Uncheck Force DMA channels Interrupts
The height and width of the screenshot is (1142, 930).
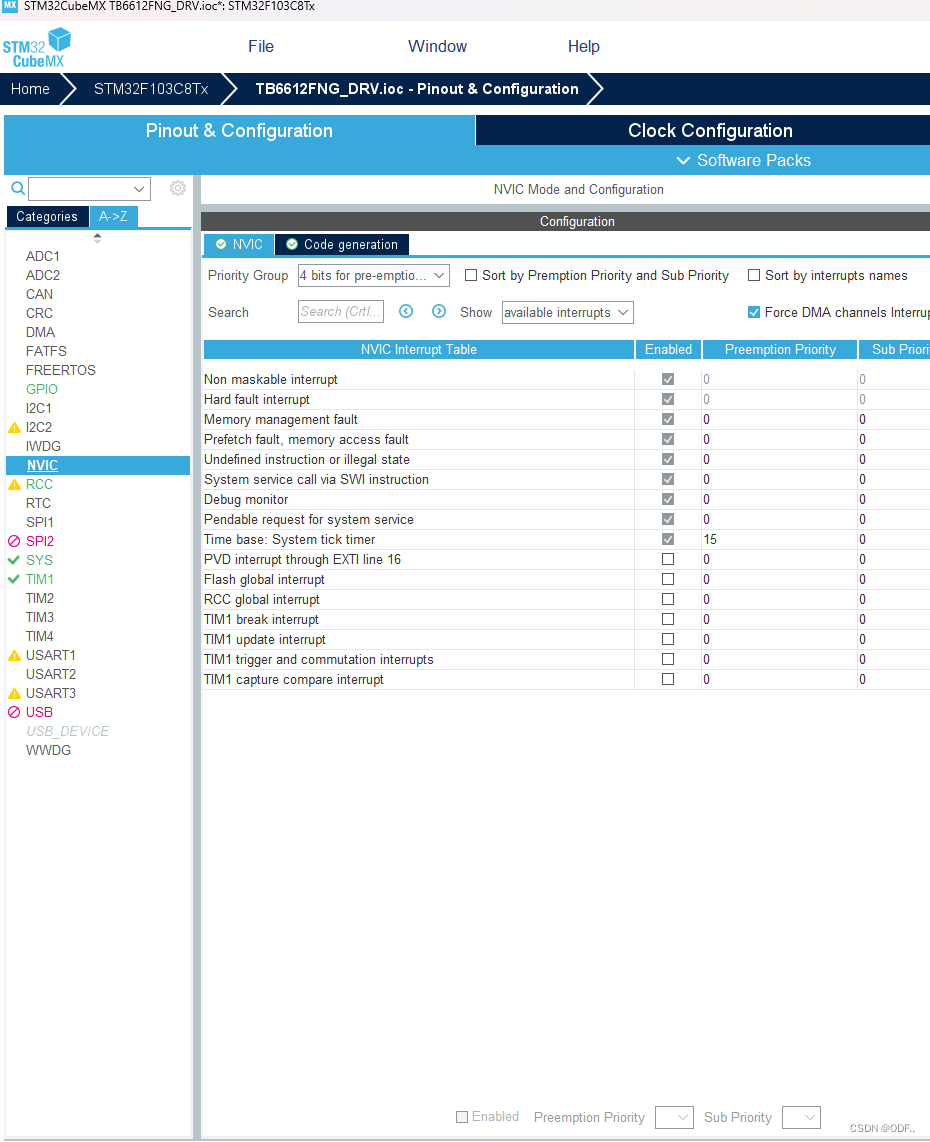click(x=754, y=312)
